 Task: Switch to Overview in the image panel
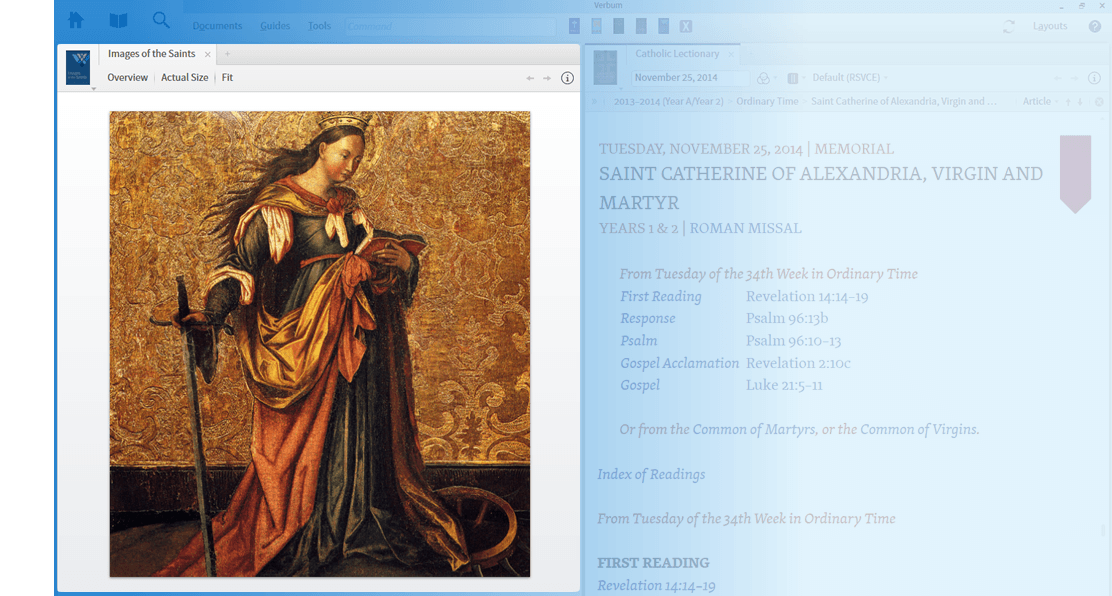pos(128,77)
